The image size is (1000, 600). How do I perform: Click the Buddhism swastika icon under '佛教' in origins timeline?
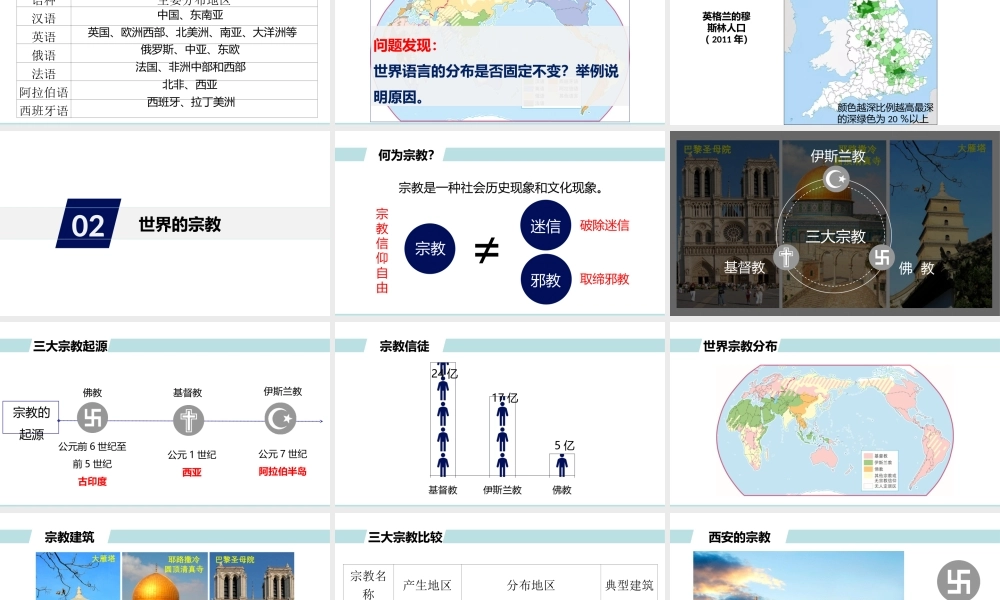pyautogui.click(x=92, y=418)
